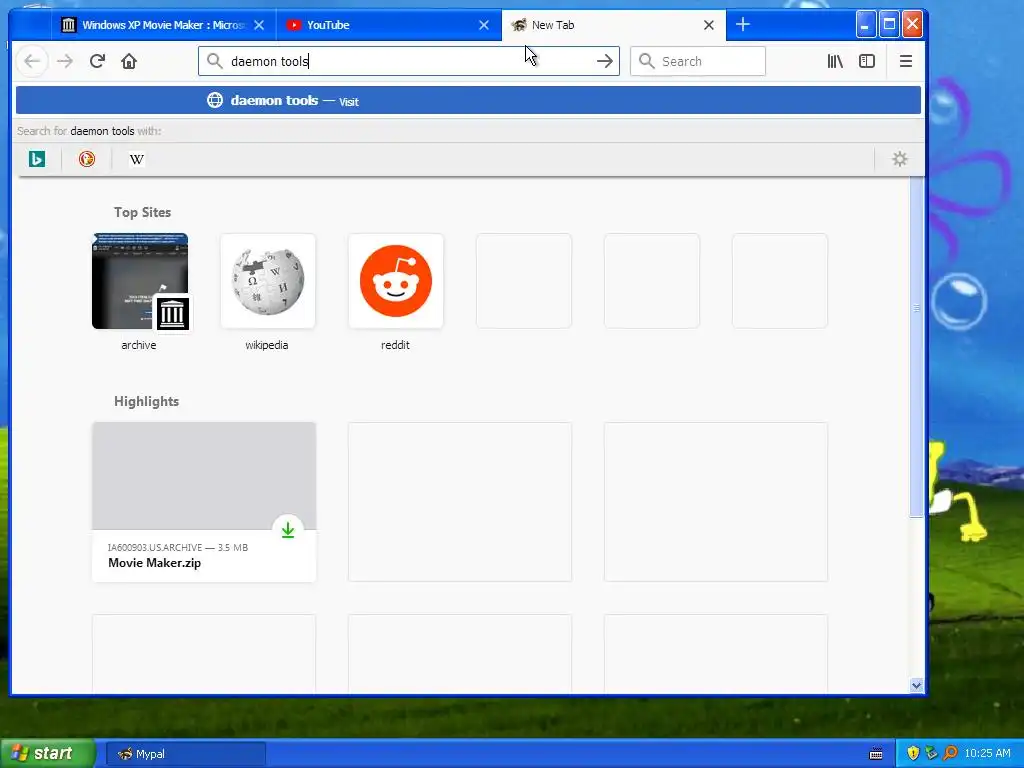The width and height of the screenshot is (1024, 768).
Task: Maximize the Mypal browser window
Action: [x=889, y=25]
